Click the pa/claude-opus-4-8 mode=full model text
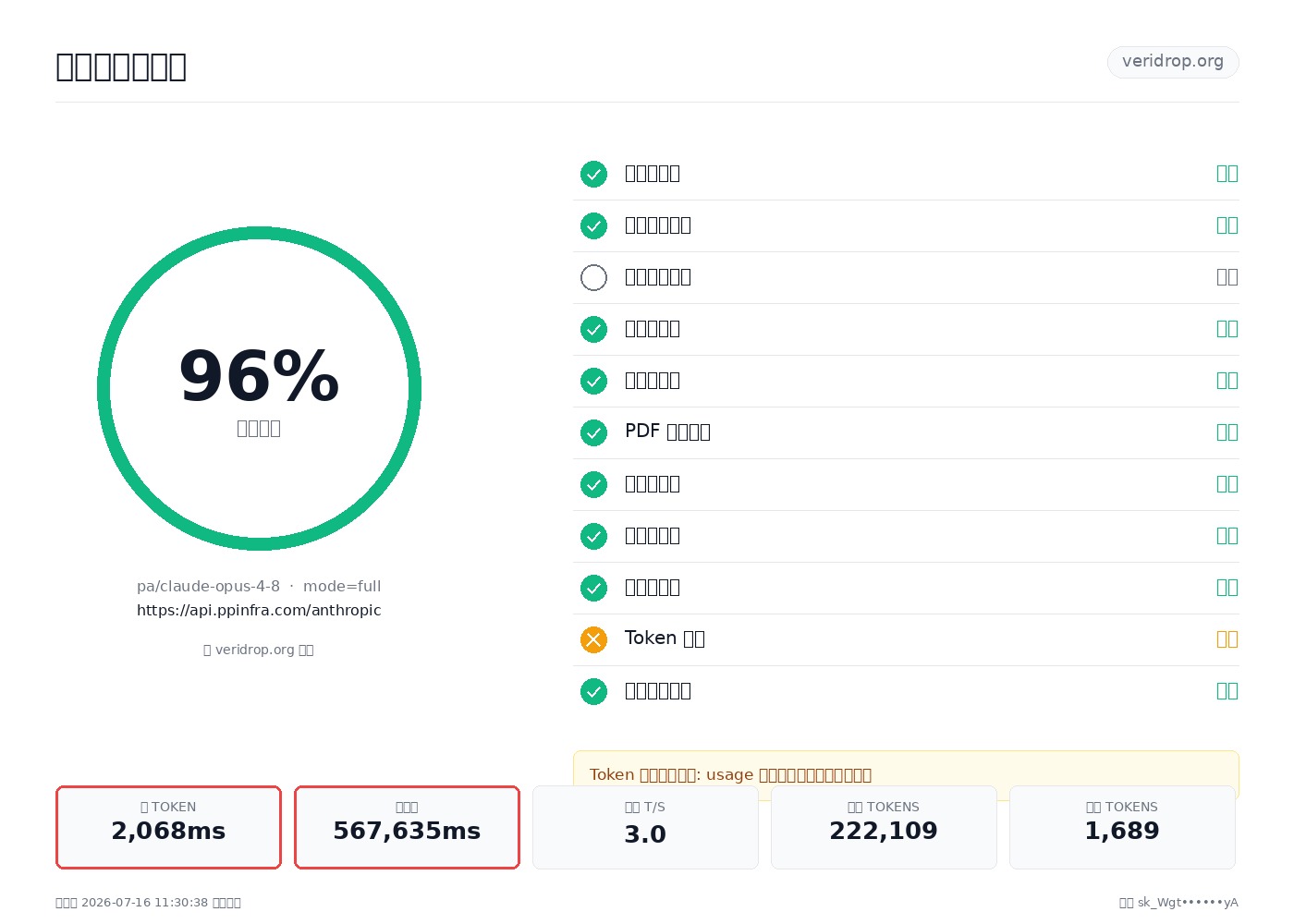Viewport: 1294px width, 924px height. tap(259, 586)
